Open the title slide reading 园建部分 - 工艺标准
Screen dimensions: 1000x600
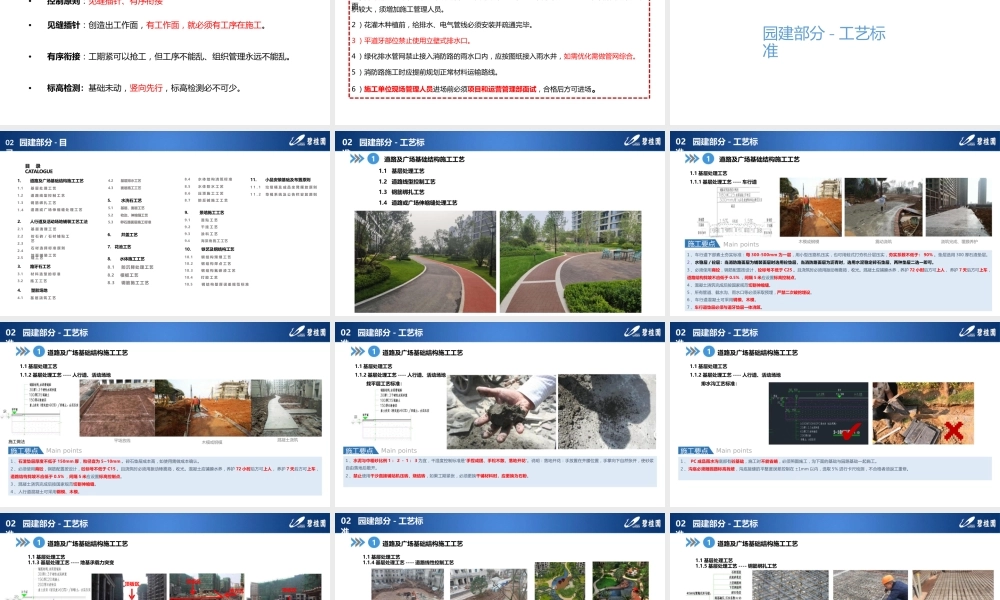pos(835,62)
